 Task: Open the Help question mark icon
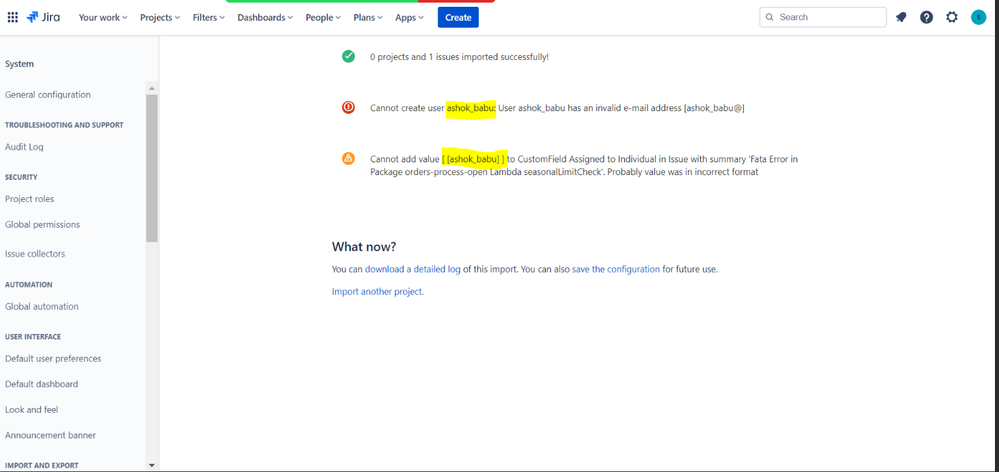pyautogui.click(x=926, y=17)
